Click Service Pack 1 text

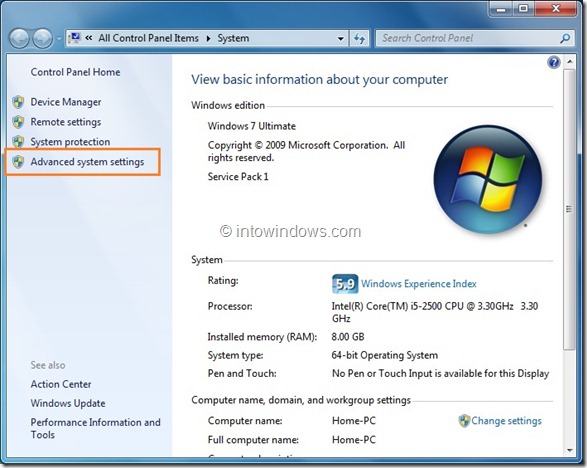pyautogui.click(x=238, y=177)
